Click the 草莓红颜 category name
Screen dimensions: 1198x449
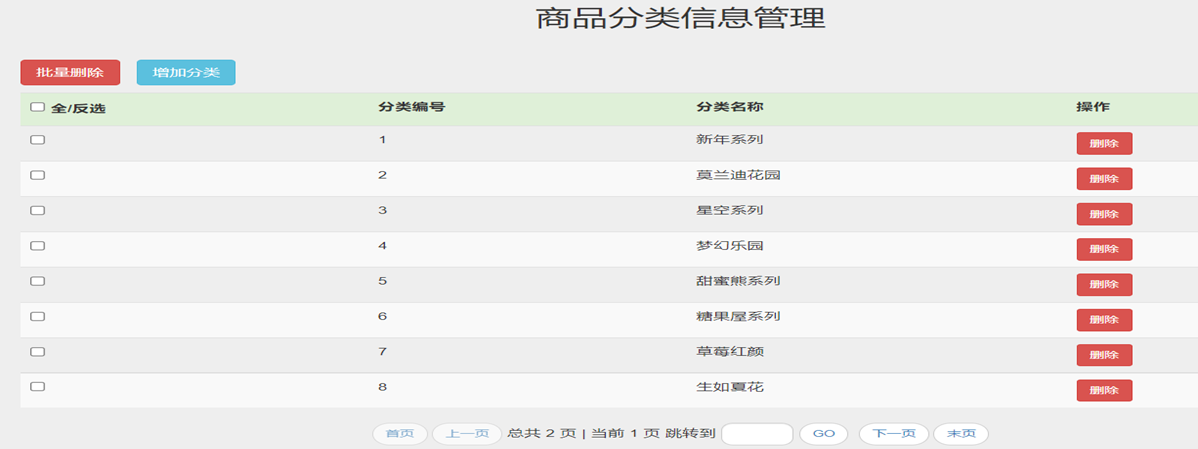point(730,351)
